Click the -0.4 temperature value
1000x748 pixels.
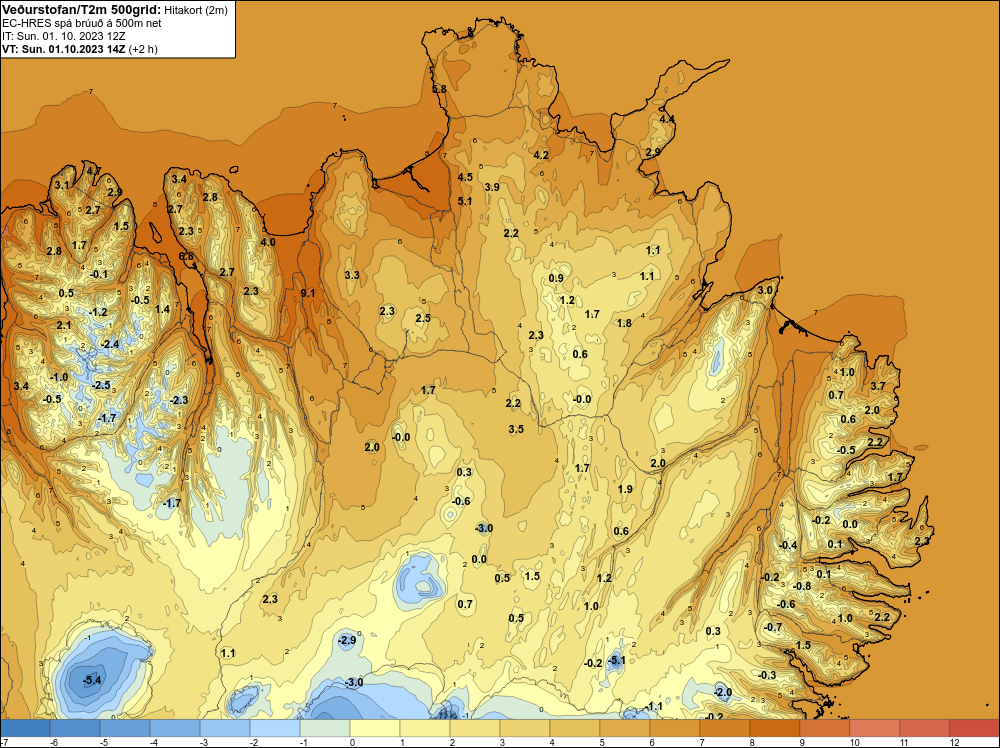(x=788, y=545)
